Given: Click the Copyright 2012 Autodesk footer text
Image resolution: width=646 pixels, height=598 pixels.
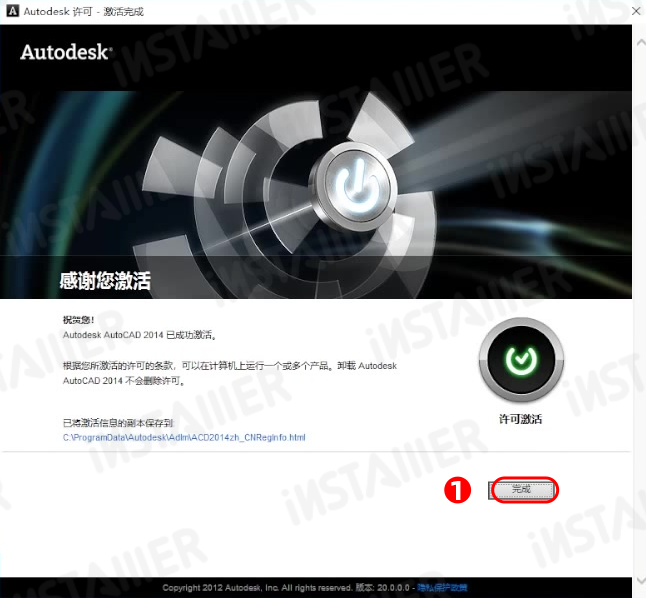Looking at the screenshot, I should coord(257,587).
